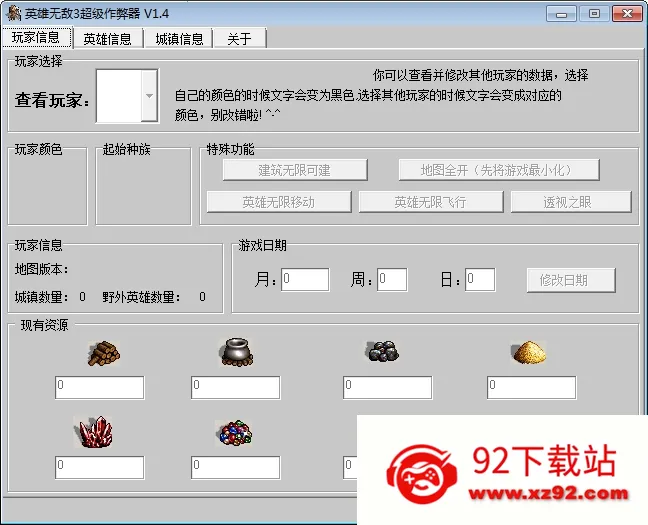Click the 查看玩家 label
This screenshot has height=525, width=648.
(x=52, y=100)
